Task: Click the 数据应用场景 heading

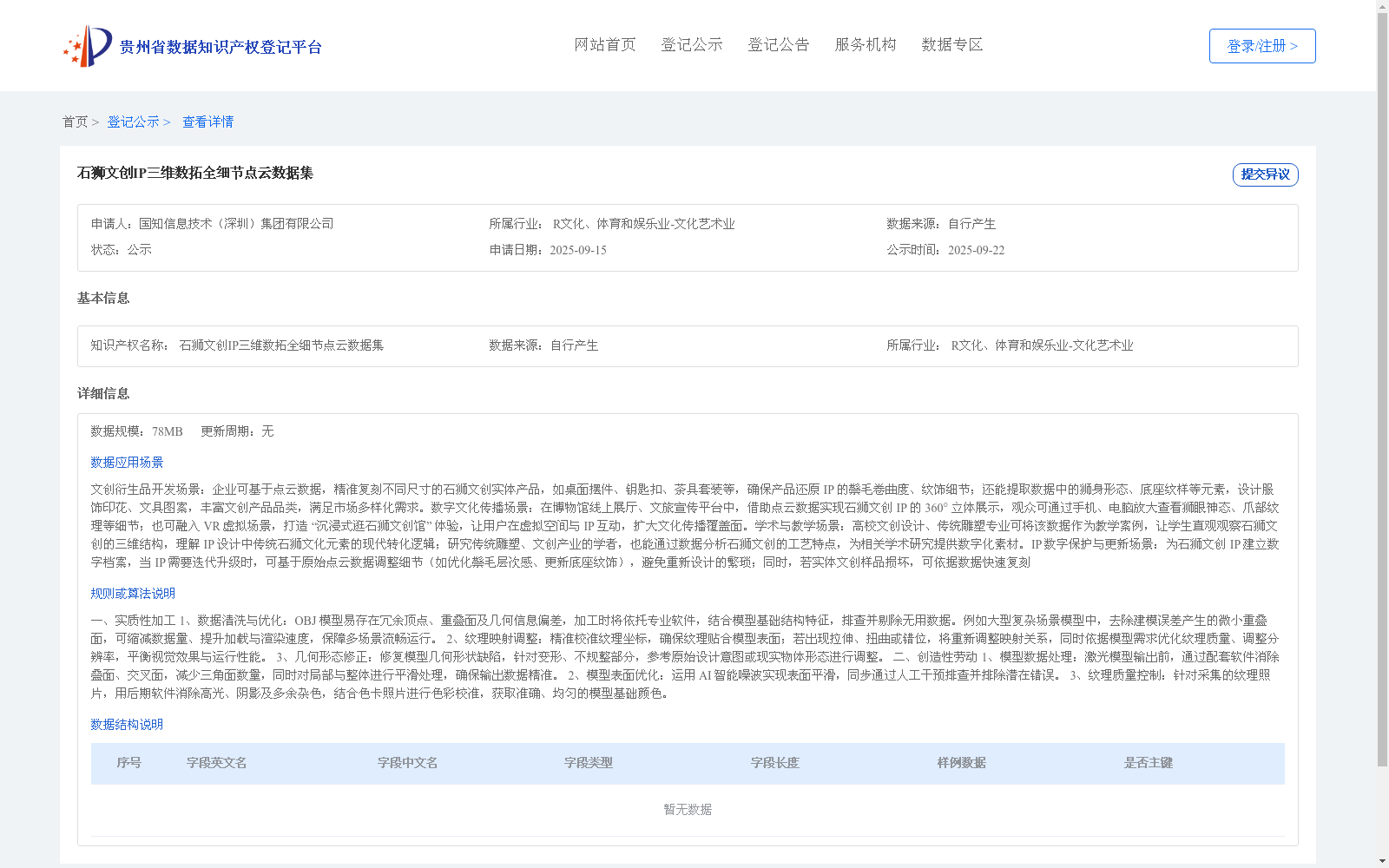Action: [127, 463]
